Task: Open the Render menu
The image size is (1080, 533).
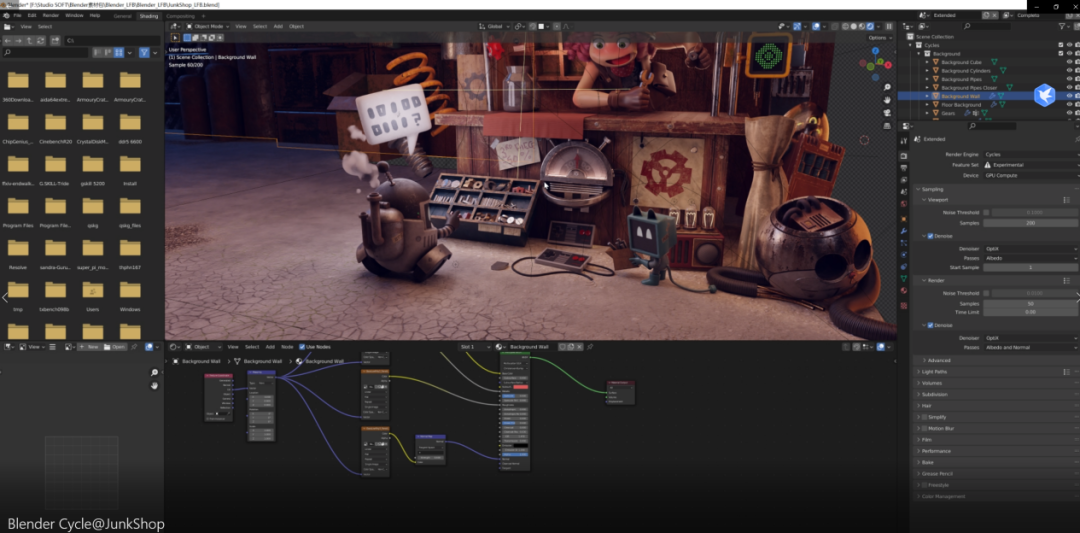Action: point(51,15)
